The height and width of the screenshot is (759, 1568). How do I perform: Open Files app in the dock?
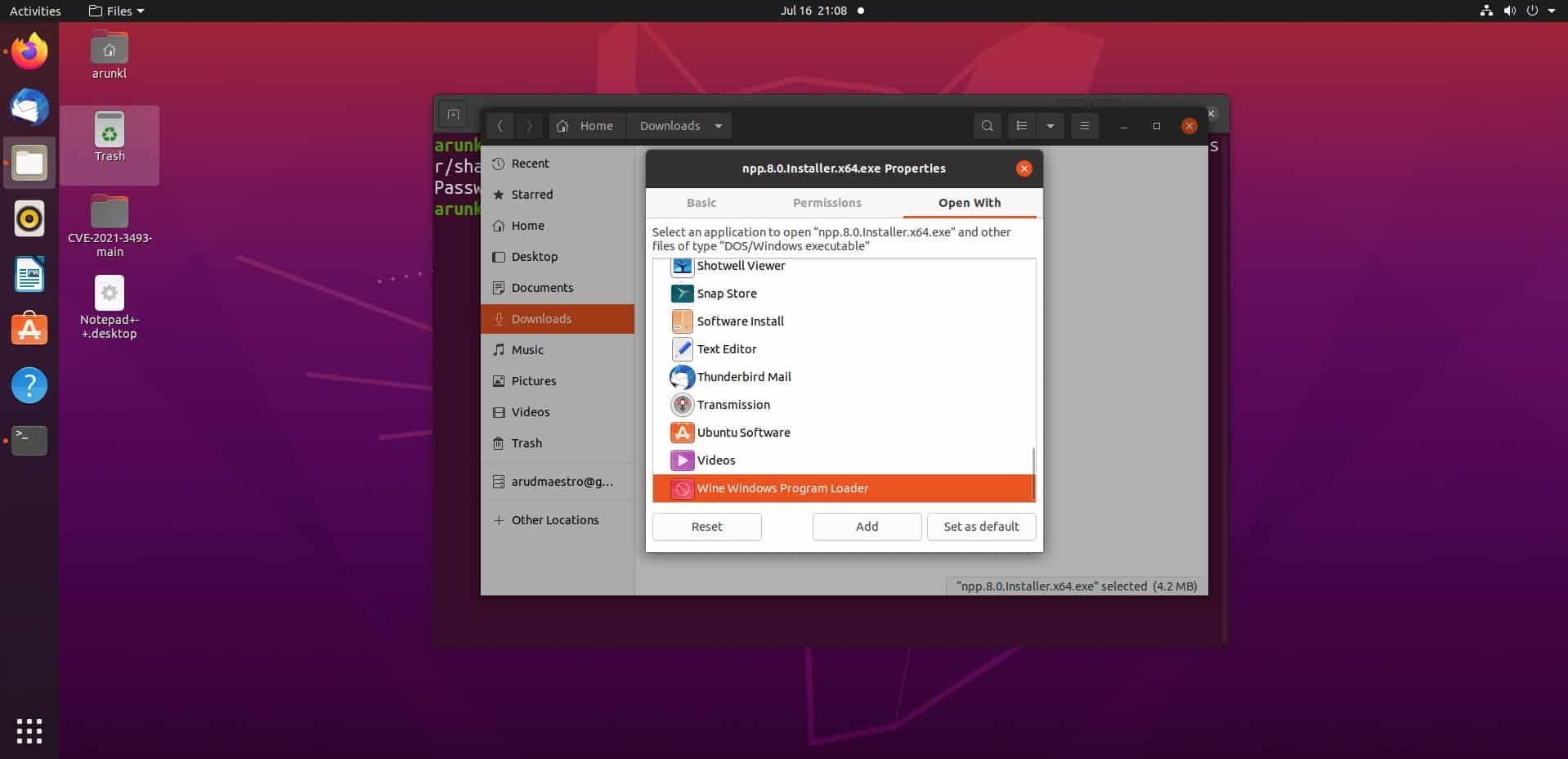click(x=29, y=163)
